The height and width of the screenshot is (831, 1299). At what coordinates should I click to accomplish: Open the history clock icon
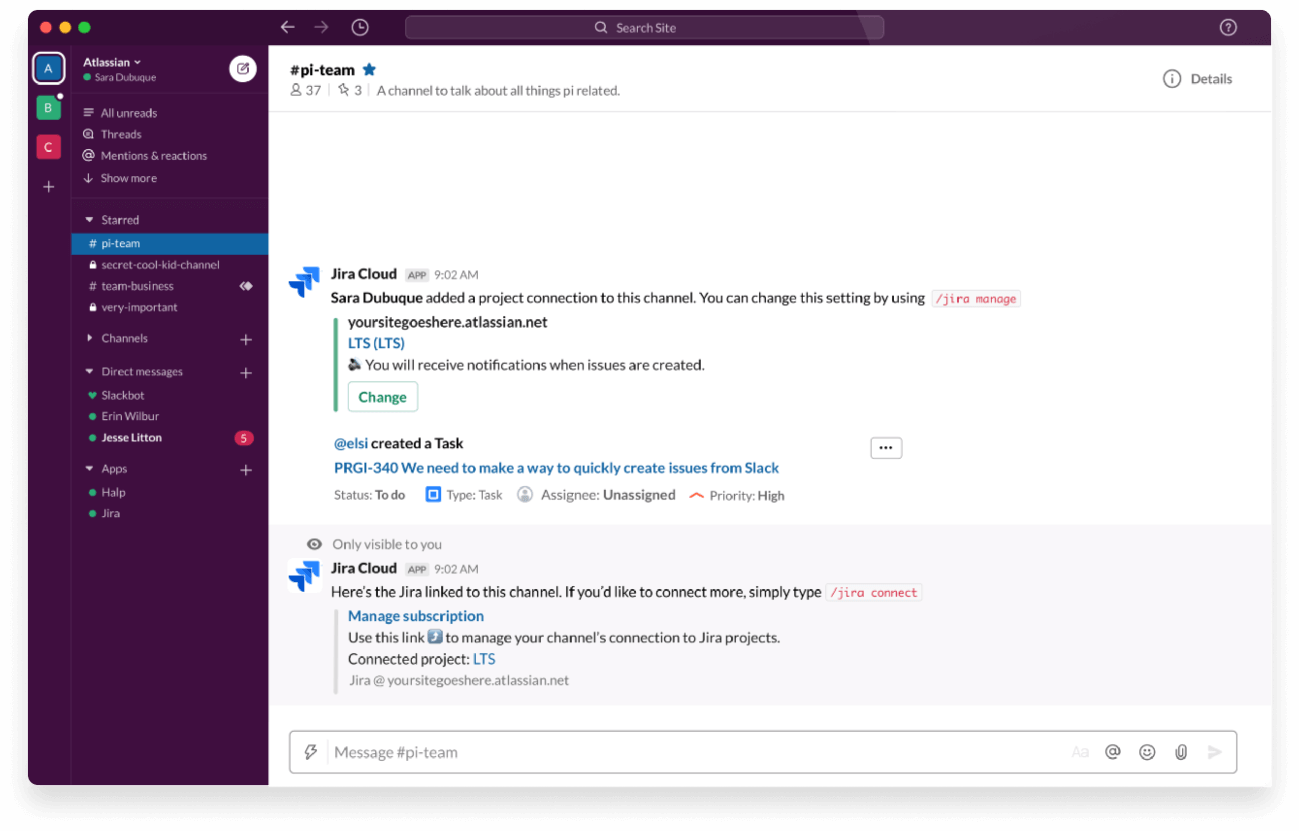(360, 28)
